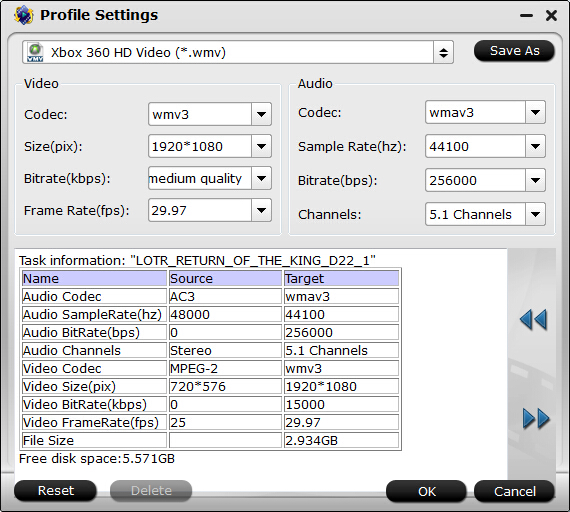Click the Video FrameRate(fps) row name
The height and width of the screenshot is (512, 570).
tap(94, 422)
